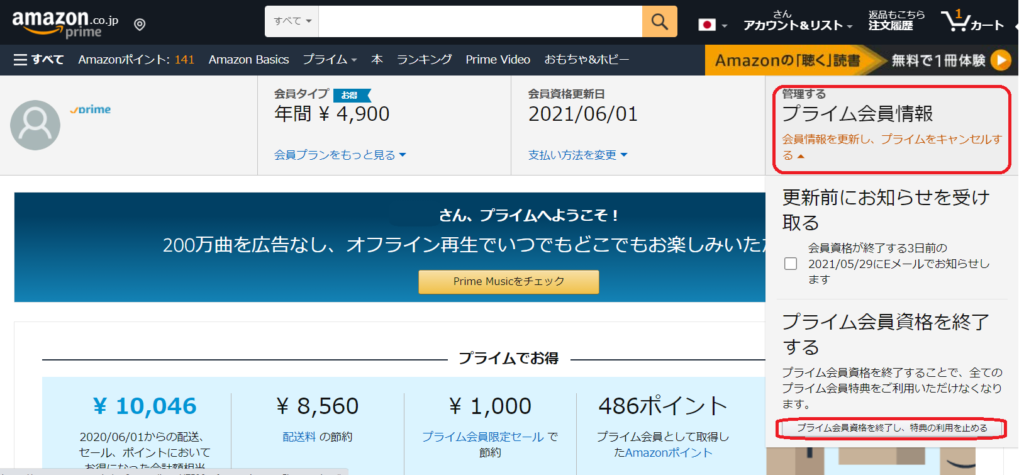Click the プライムでお得 section heading

click(x=508, y=359)
